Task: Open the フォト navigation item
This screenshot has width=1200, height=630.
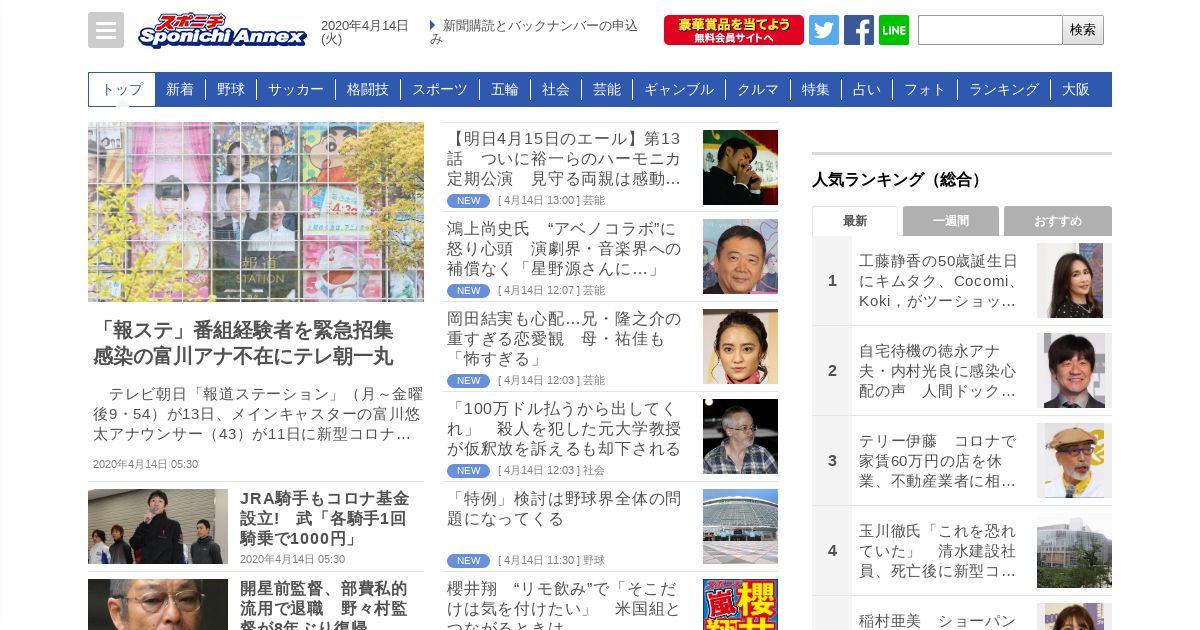Action: (925, 89)
